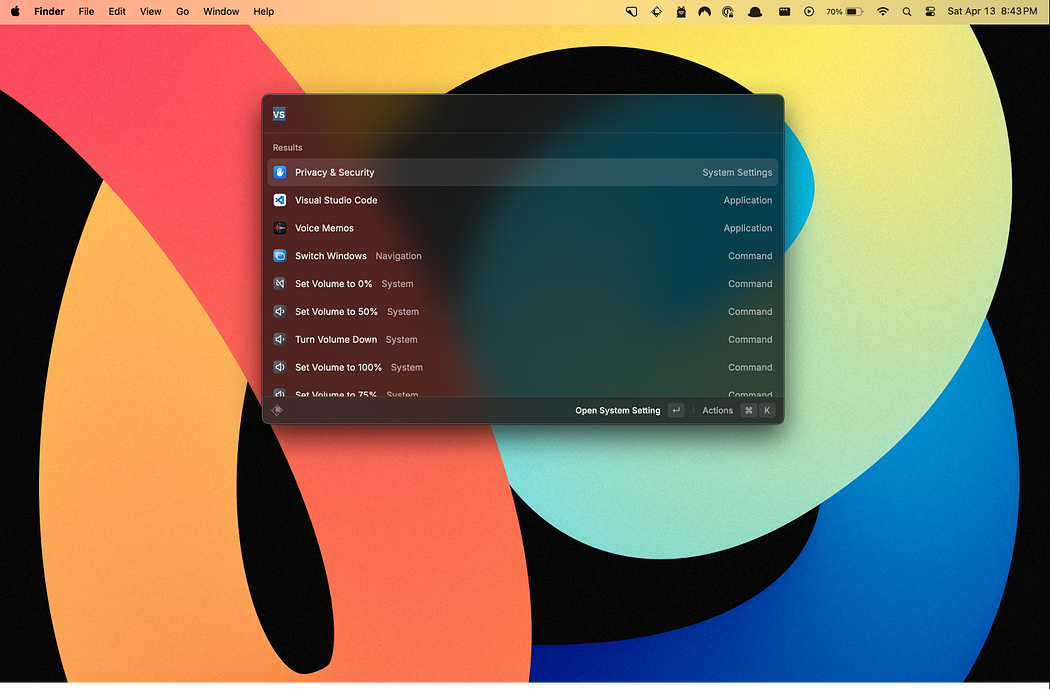Click the cat-face menu bar icon

[681, 11]
